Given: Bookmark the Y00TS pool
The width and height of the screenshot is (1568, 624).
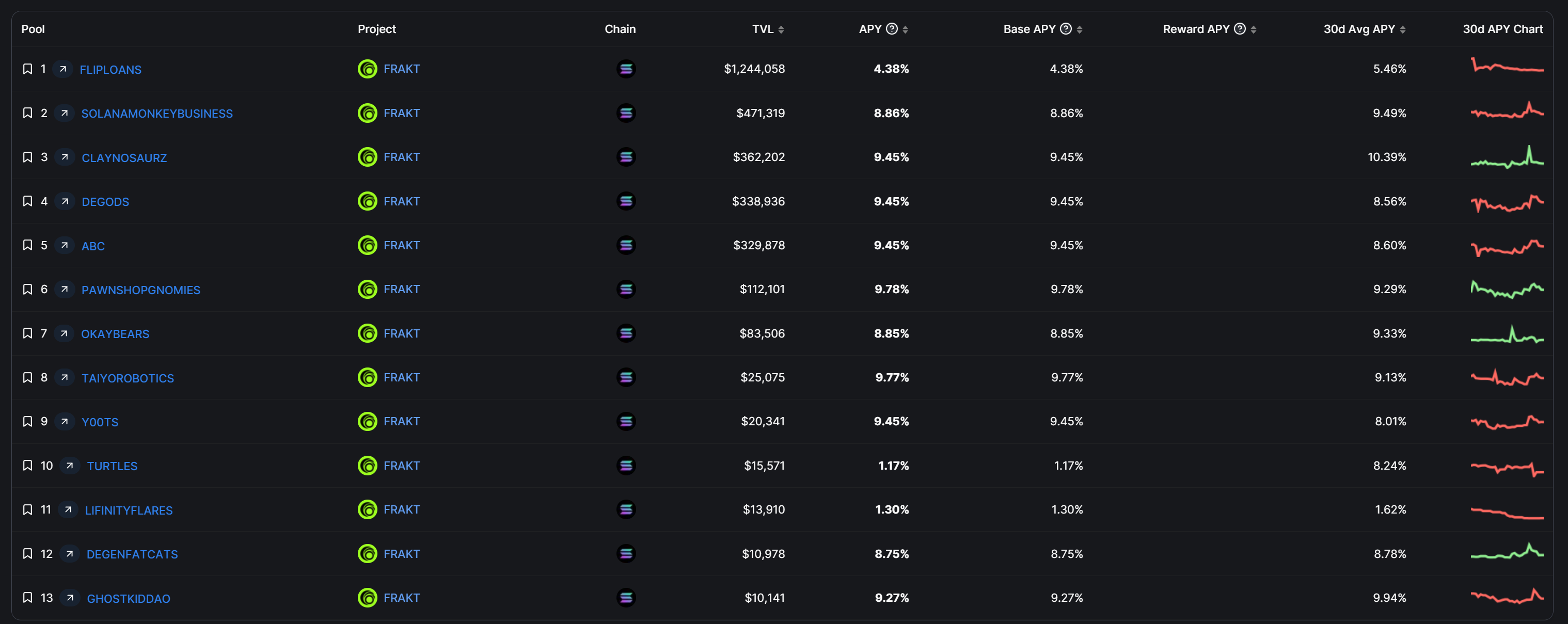Looking at the screenshot, I should coord(27,421).
